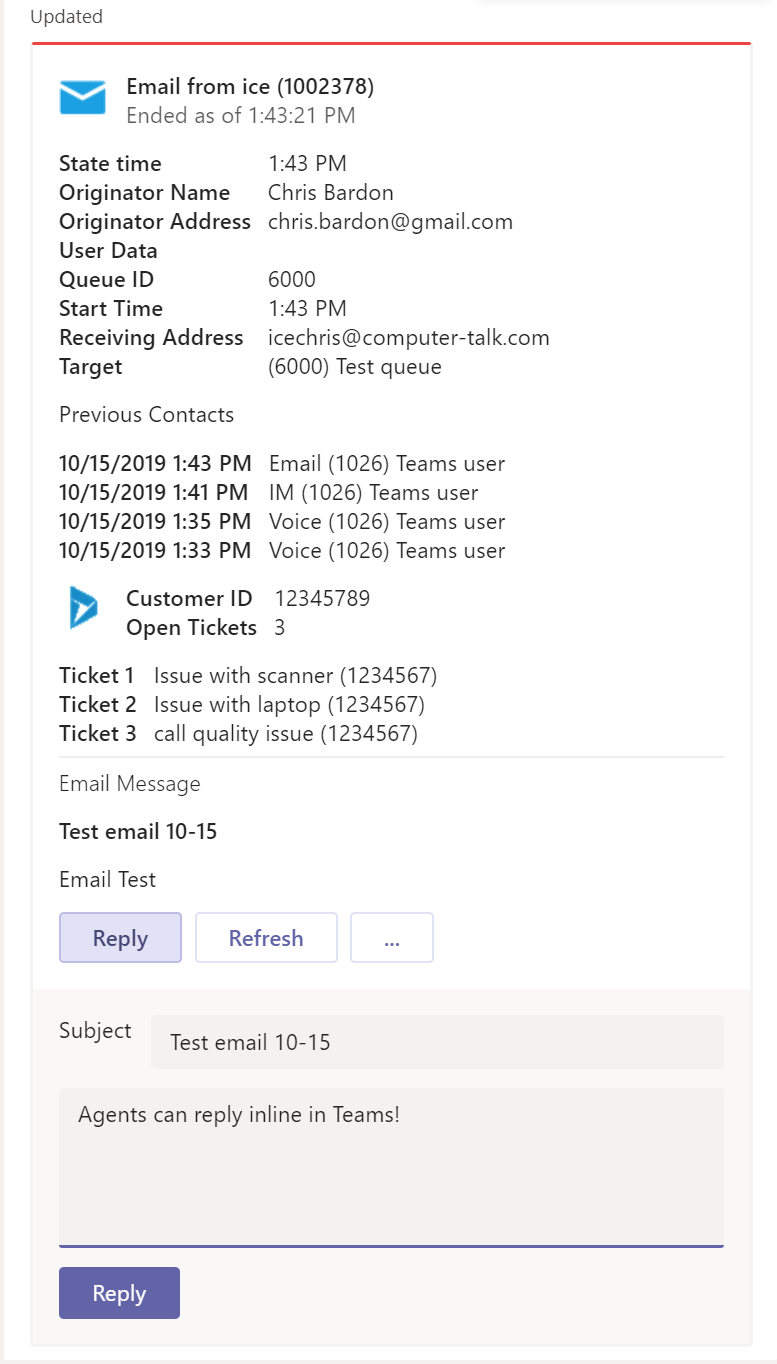Image resolution: width=777 pixels, height=1364 pixels.
Task: Send the reply with the purple Reply button
Action: [119, 1293]
